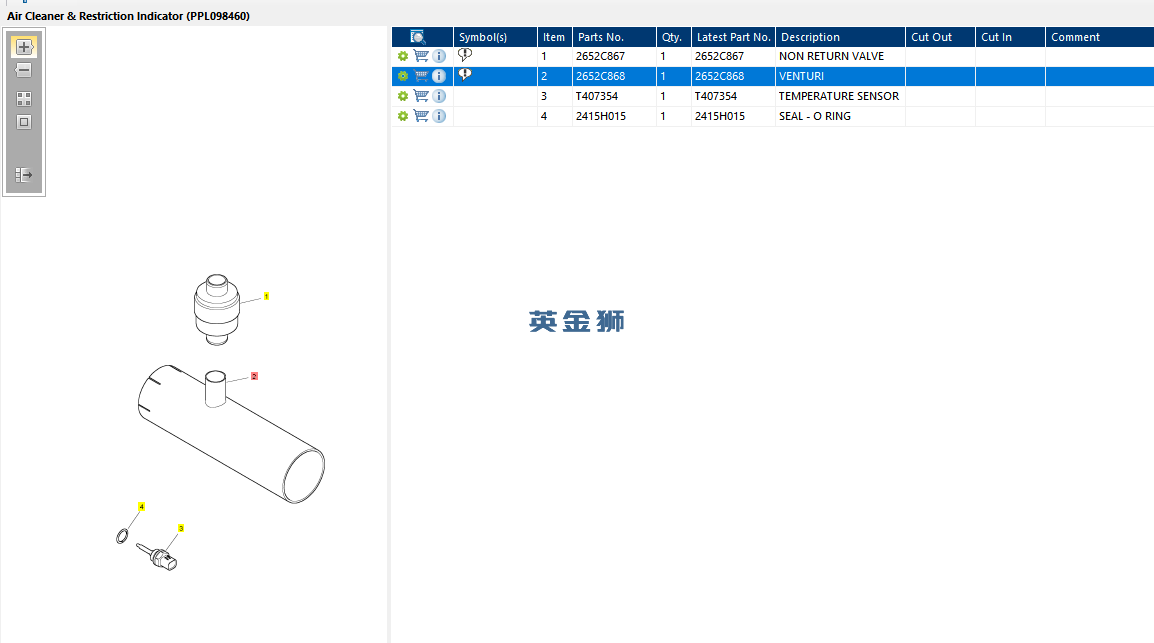Click latest part number T407354

pos(715,96)
